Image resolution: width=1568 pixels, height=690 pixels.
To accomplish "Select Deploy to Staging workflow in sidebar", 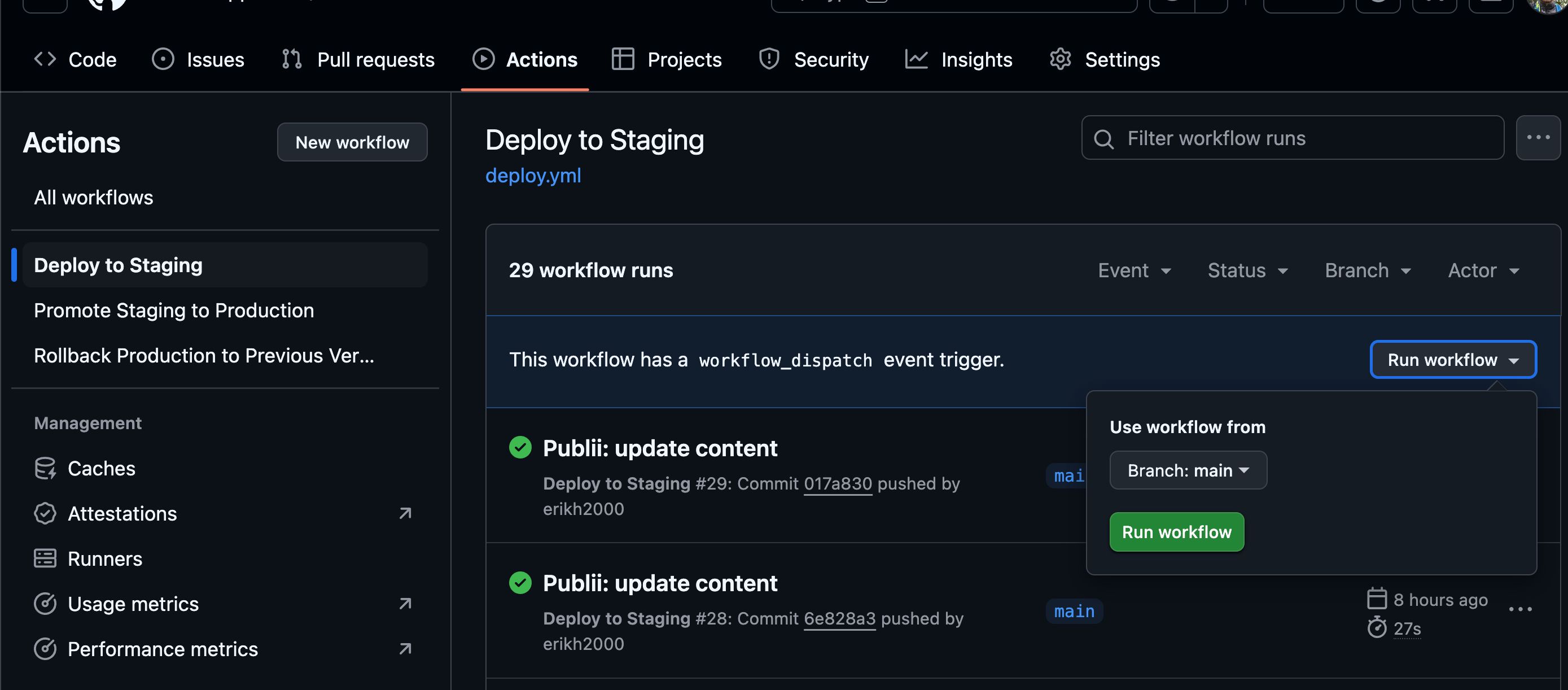I will tap(225, 265).
